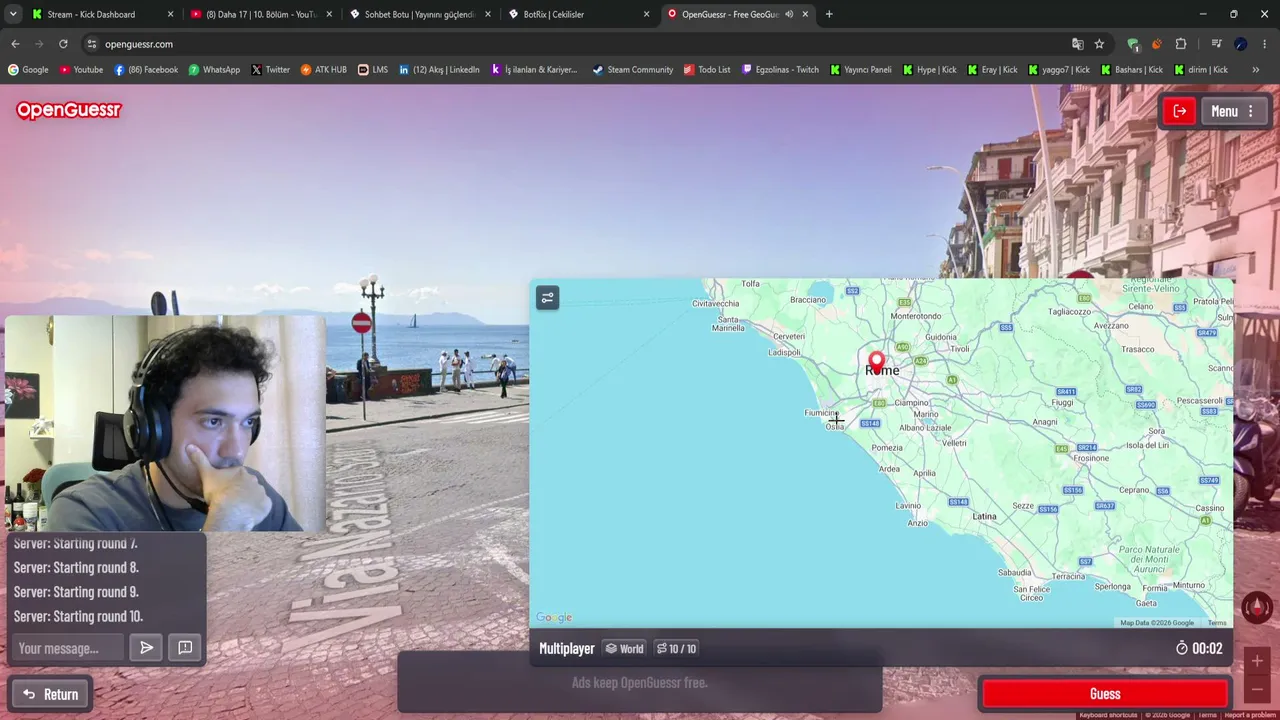Reload the openguessr.com page
The height and width of the screenshot is (720, 1280).
click(x=63, y=44)
